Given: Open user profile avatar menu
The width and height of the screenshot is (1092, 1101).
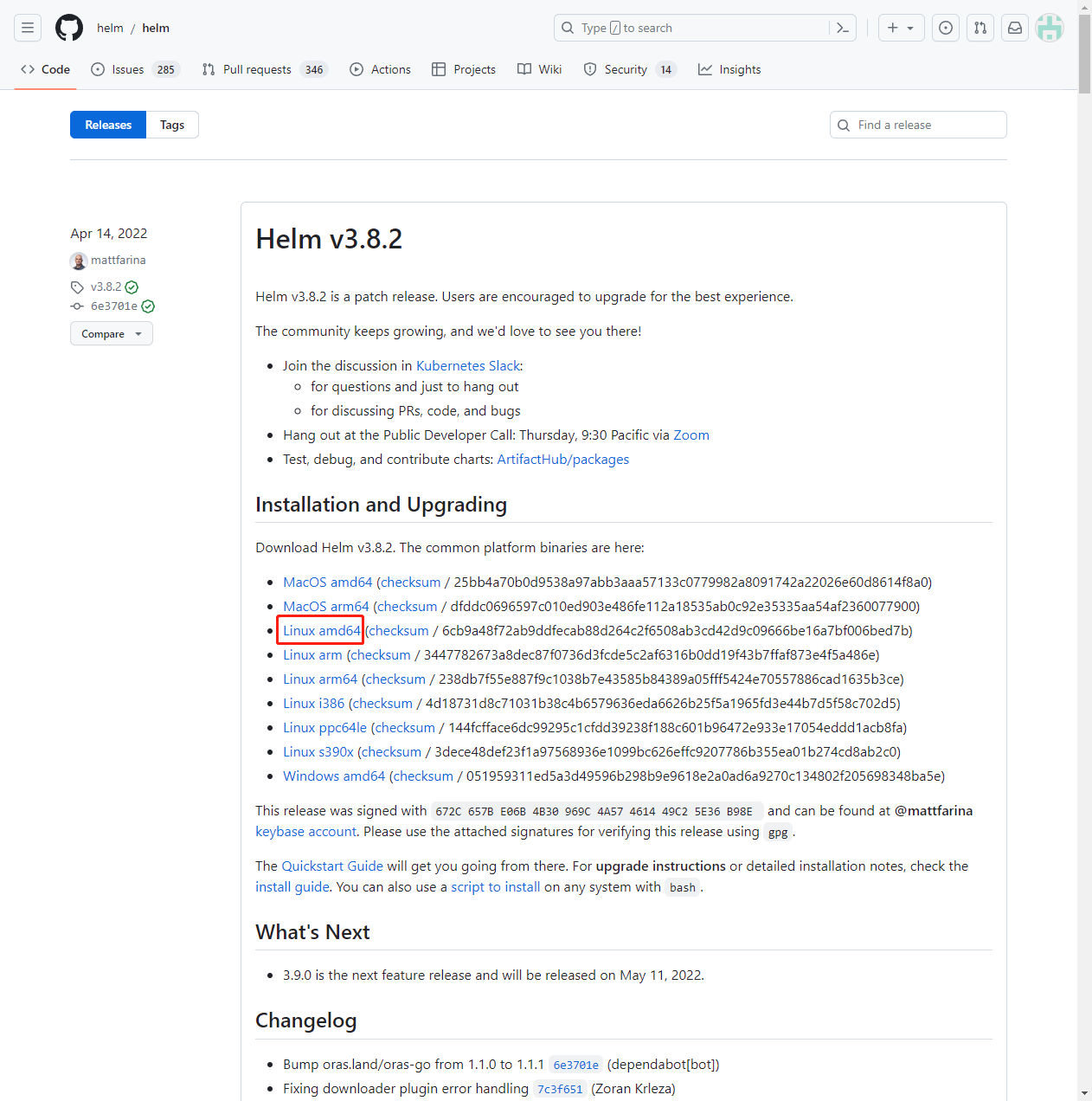Looking at the screenshot, I should point(1050,28).
